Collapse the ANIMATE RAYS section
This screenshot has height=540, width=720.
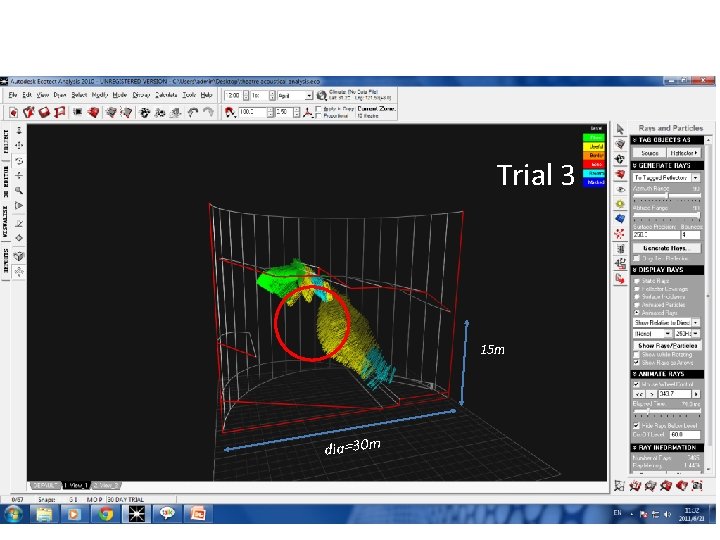[667, 374]
